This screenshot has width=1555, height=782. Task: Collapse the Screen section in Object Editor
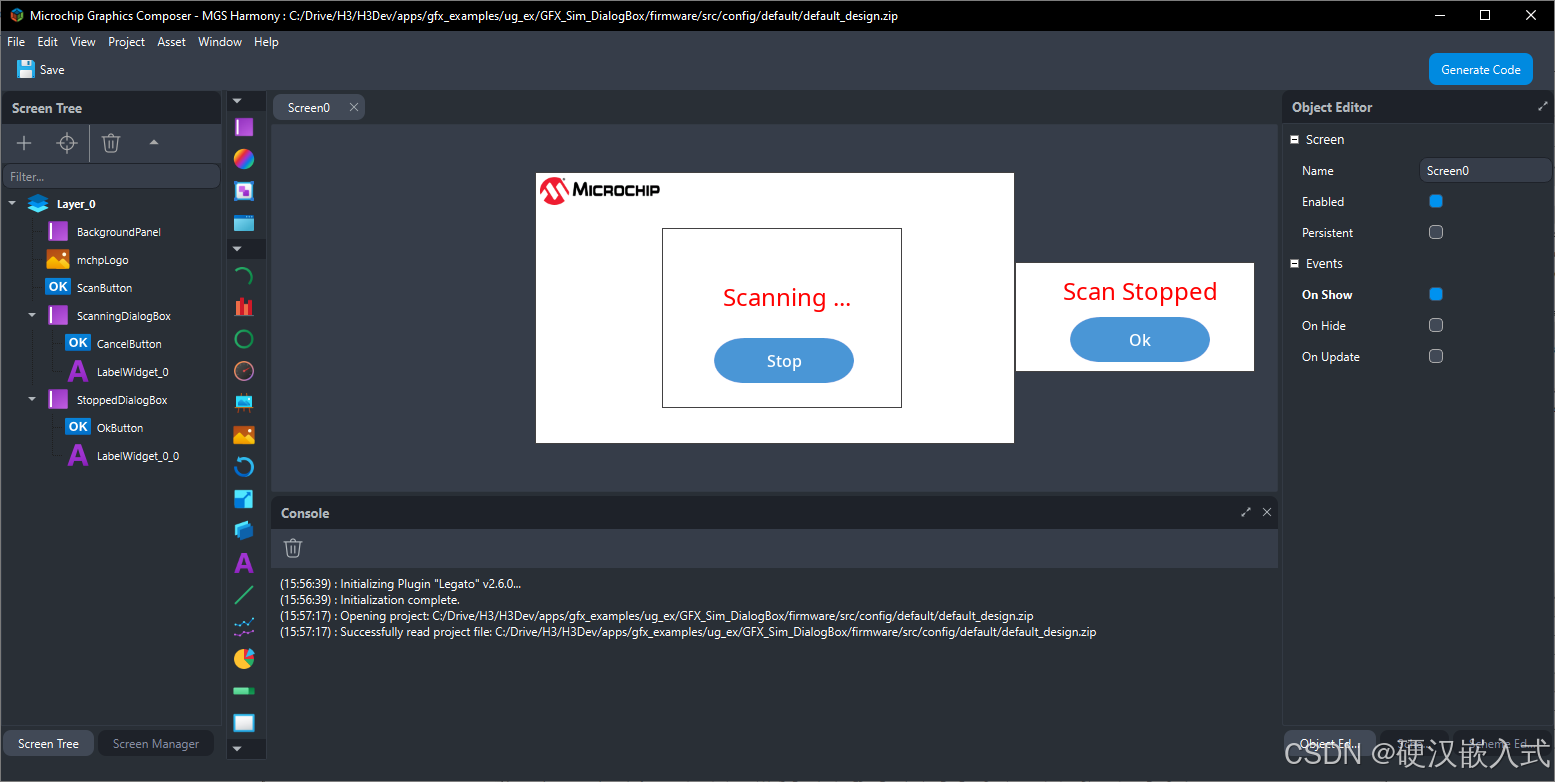1294,140
